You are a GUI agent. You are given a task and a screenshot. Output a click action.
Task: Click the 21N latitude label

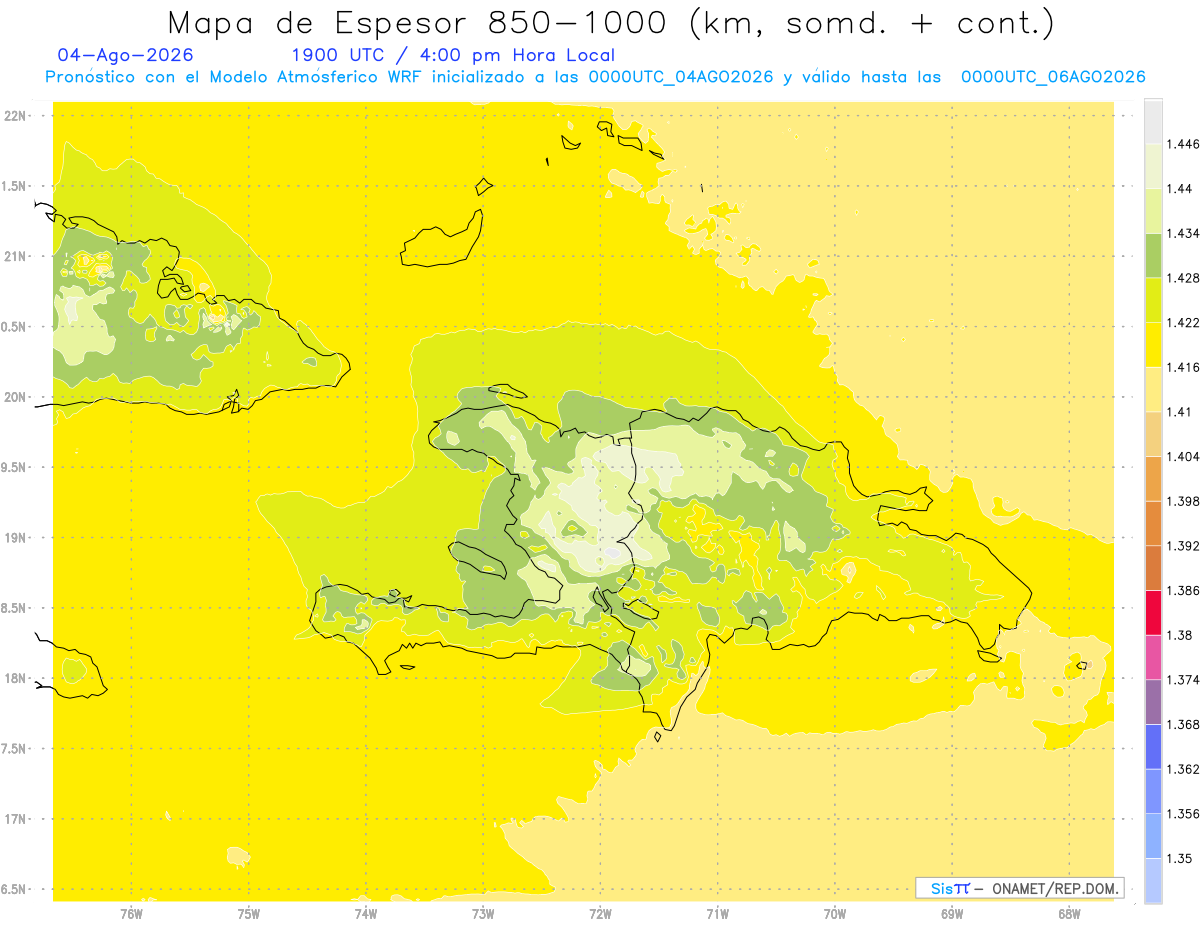15,256
